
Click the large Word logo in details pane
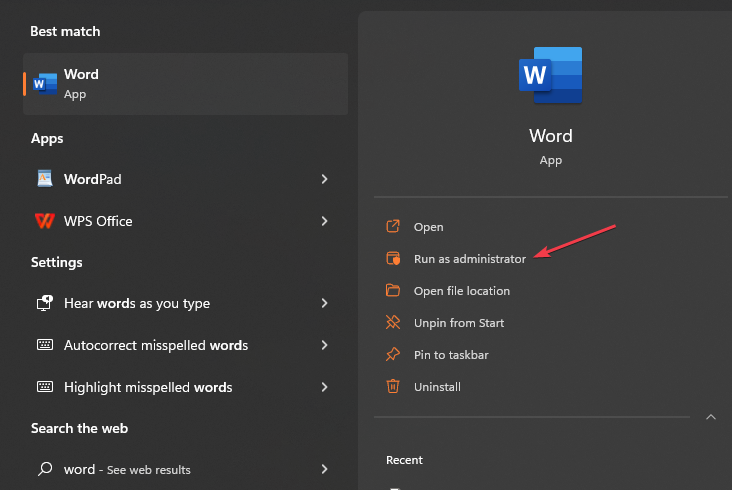550,75
